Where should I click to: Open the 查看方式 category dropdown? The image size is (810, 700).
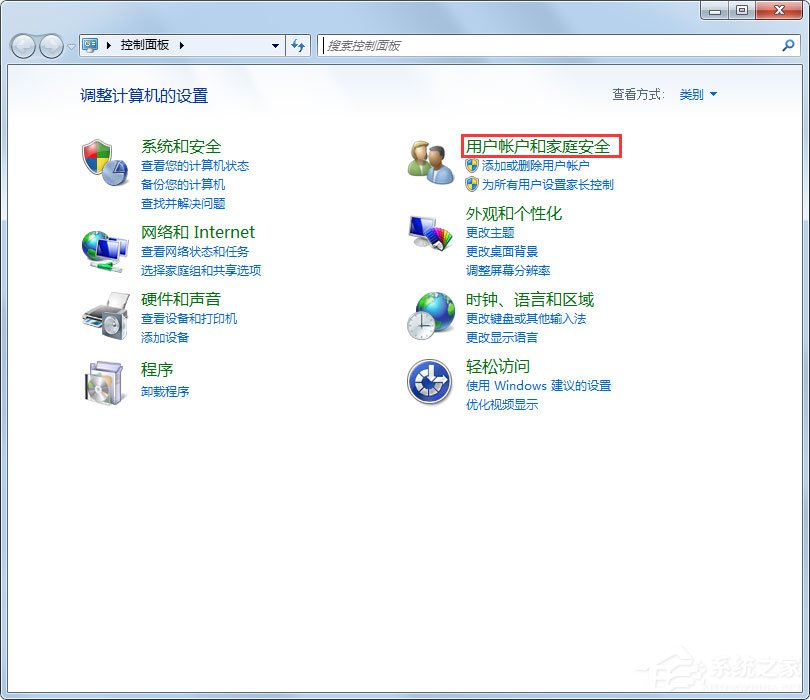696,94
